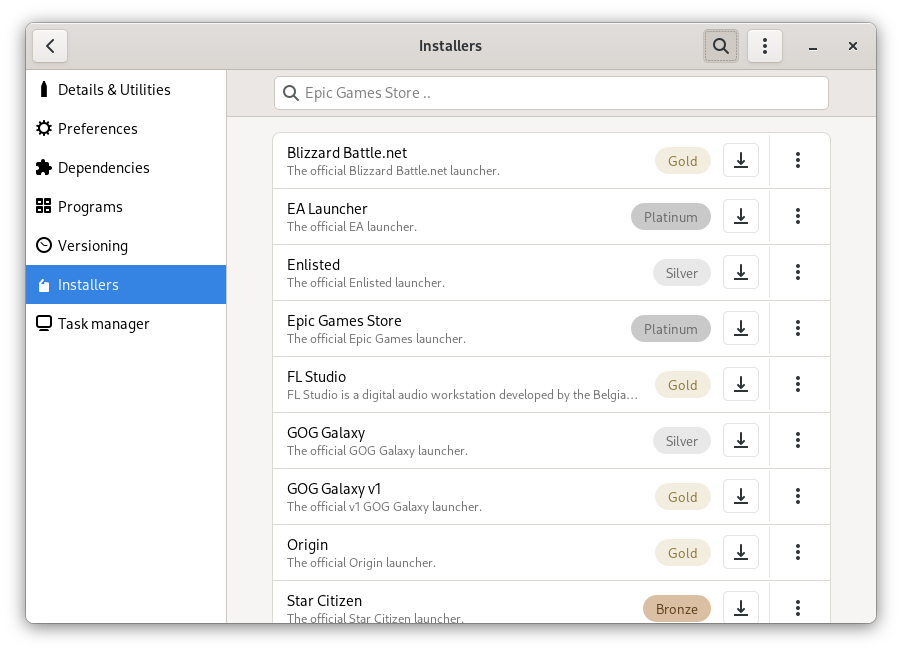The image size is (902, 652).
Task: Open more options for GOG Galaxy
Action: click(798, 440)
